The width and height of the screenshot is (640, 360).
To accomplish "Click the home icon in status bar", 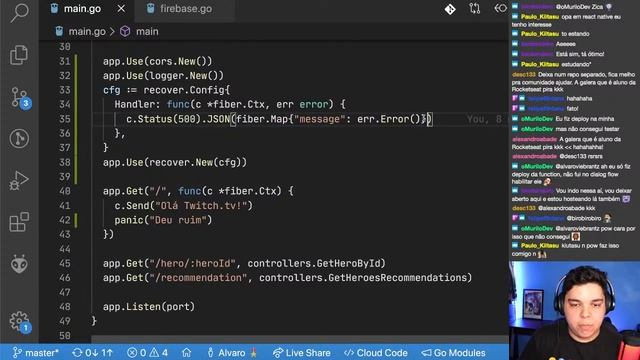I will point(187,352).
